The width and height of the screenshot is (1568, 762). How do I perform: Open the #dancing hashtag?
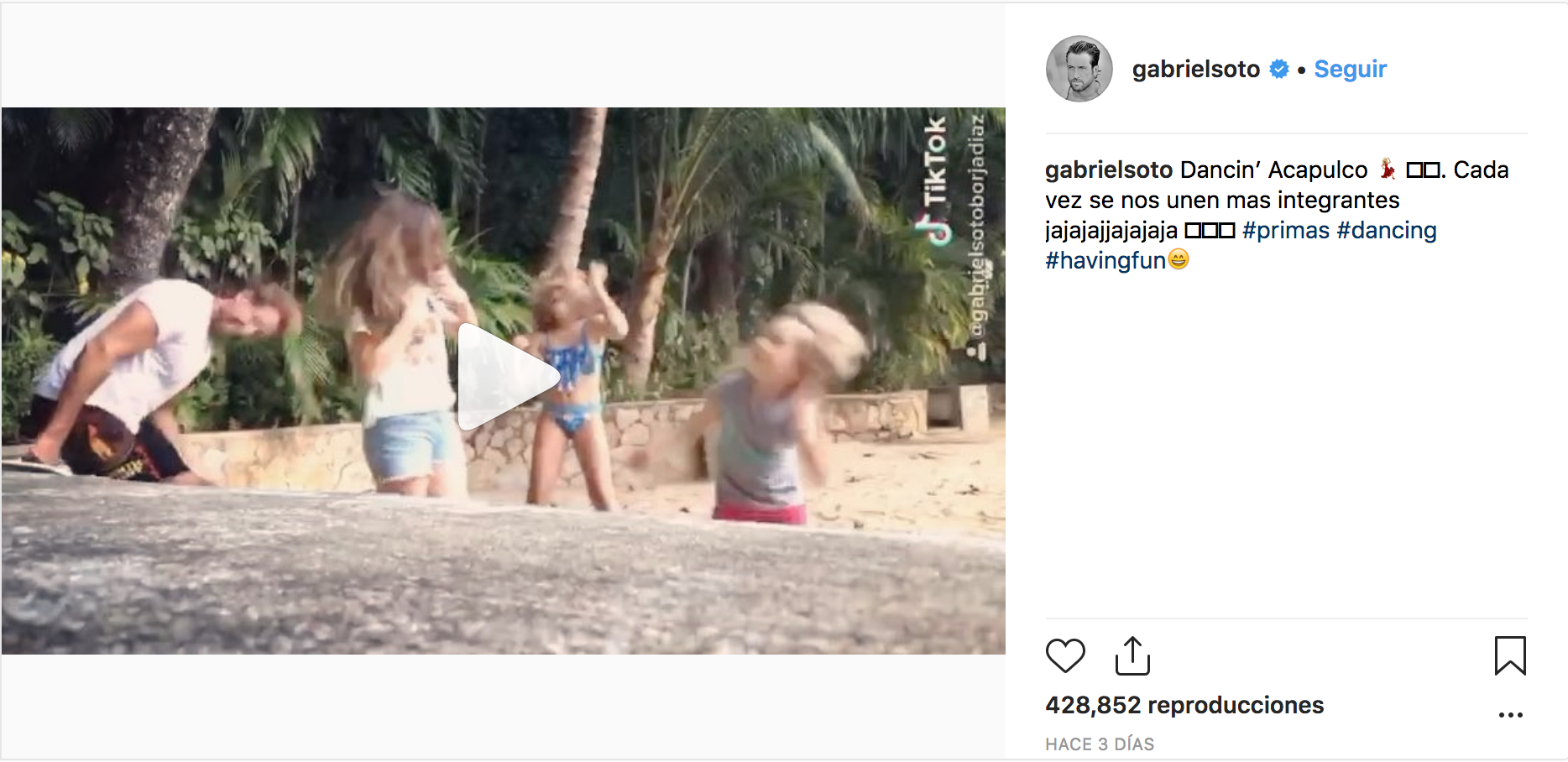point(1386,231)
